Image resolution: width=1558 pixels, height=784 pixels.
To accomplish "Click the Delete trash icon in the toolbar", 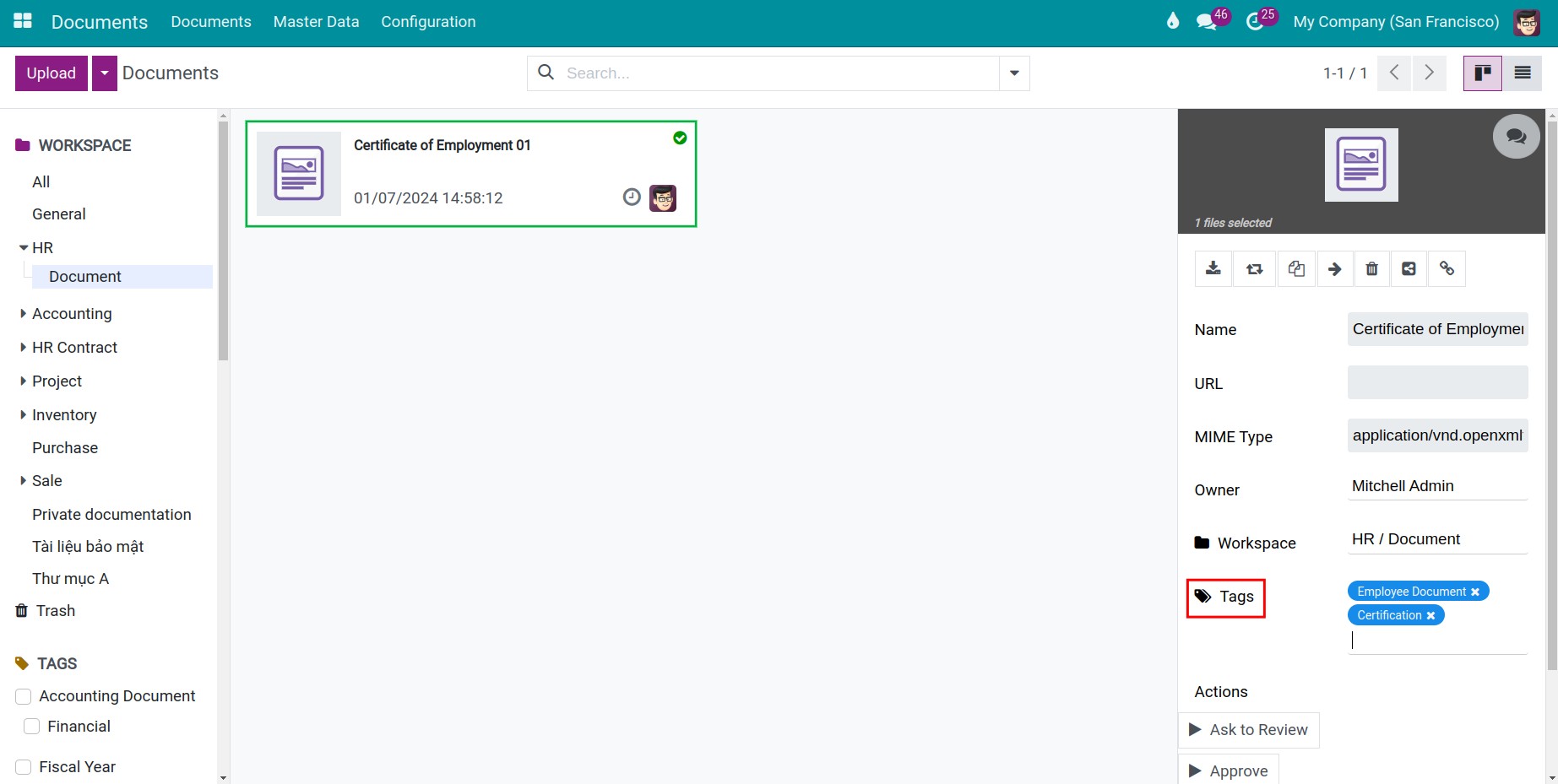I will point(1371,269).
